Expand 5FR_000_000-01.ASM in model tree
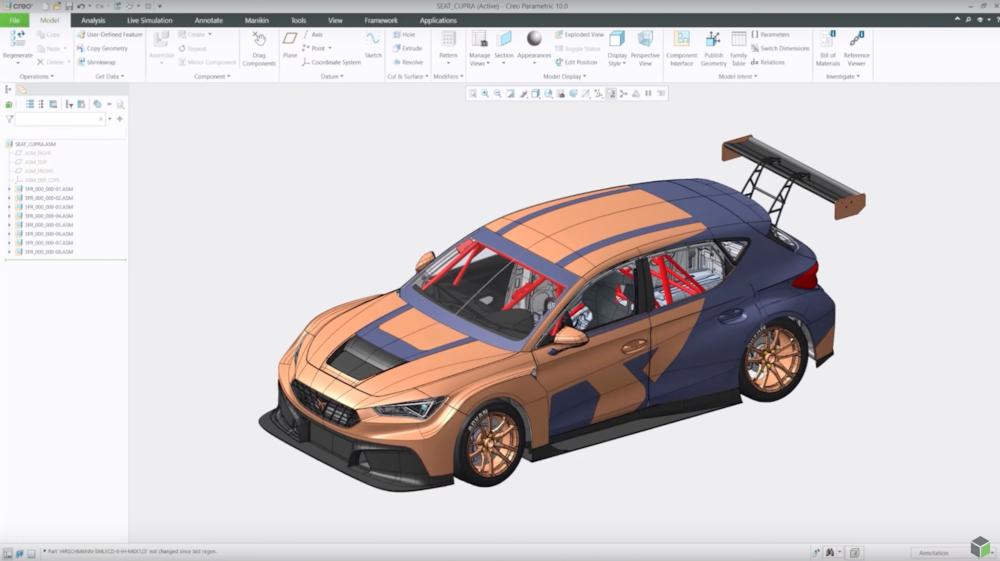The height and width of the screenshot is (561, 1000). click(x=9, y=189)
